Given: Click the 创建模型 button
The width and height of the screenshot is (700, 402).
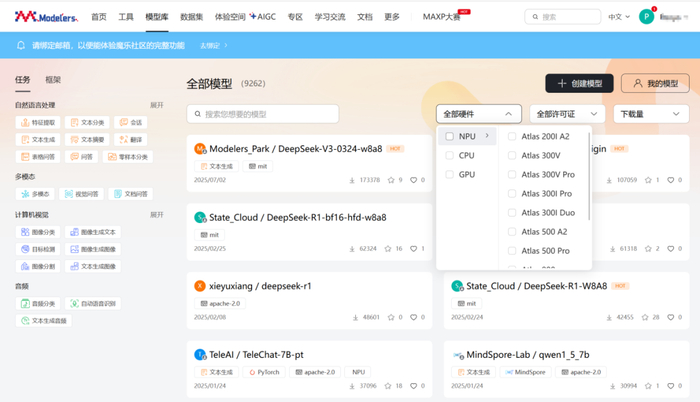Looking at the screenshot, I should pos(579,84).
